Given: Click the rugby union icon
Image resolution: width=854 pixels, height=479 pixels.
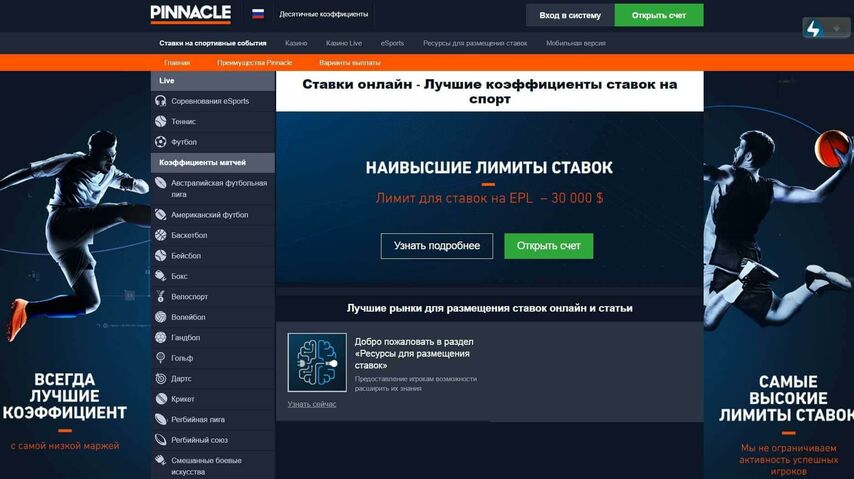Looking at the screenshot, I should point(161,440).
